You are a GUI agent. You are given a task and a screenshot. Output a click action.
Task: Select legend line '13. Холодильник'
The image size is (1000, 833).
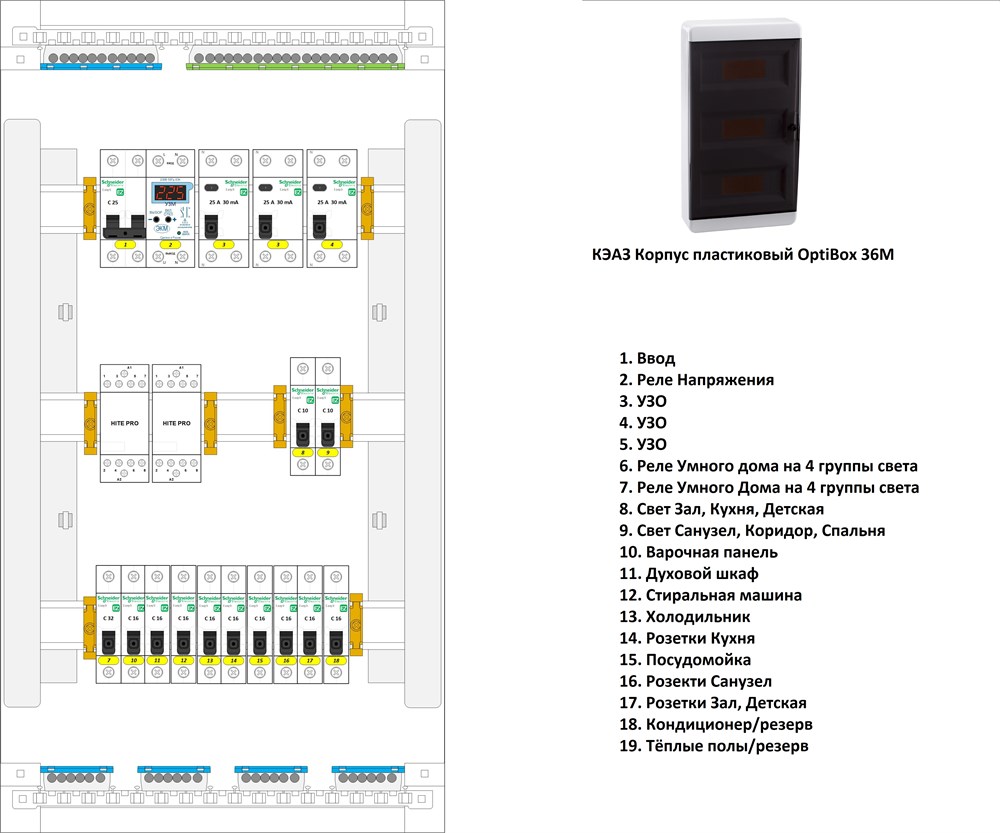pyautogui.click(x=685, y=617)
